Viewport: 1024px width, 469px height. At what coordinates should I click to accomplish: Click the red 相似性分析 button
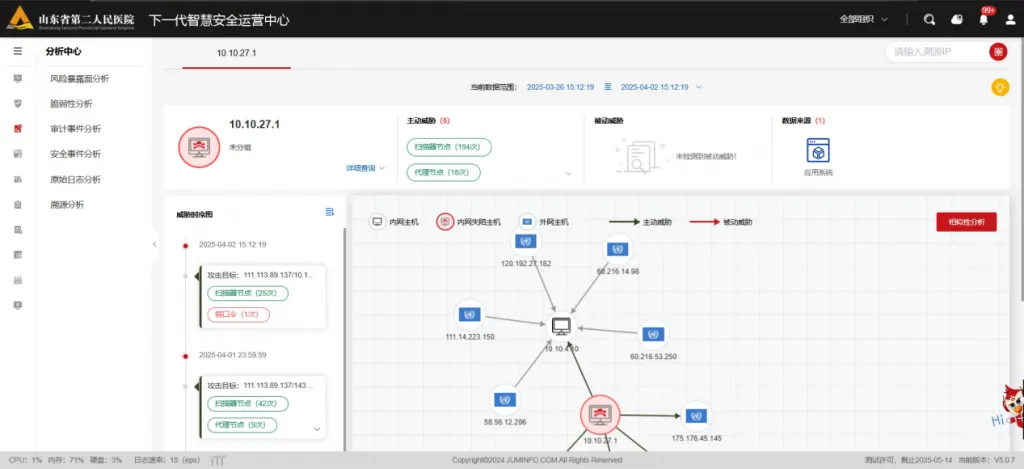[x=966, y=222]
